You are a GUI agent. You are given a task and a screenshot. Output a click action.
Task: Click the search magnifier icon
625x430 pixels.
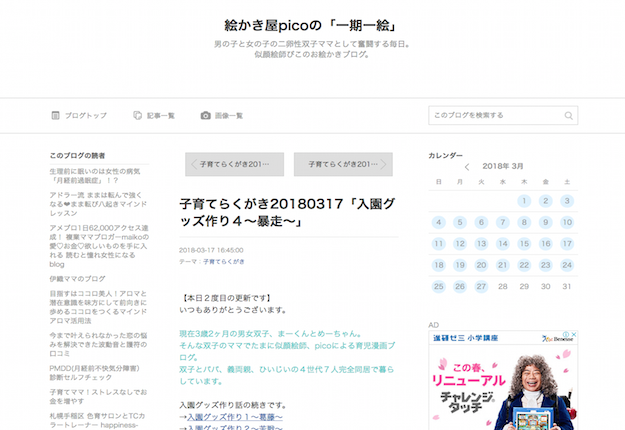[x=568, y=116]
